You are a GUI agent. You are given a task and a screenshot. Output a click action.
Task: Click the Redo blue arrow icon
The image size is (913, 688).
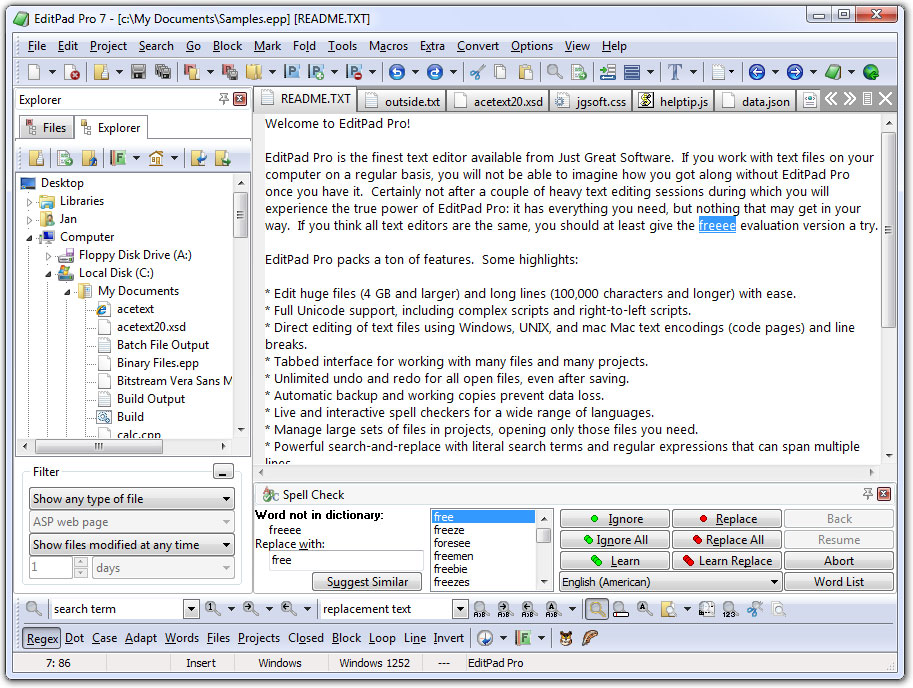tap(435, 72)
